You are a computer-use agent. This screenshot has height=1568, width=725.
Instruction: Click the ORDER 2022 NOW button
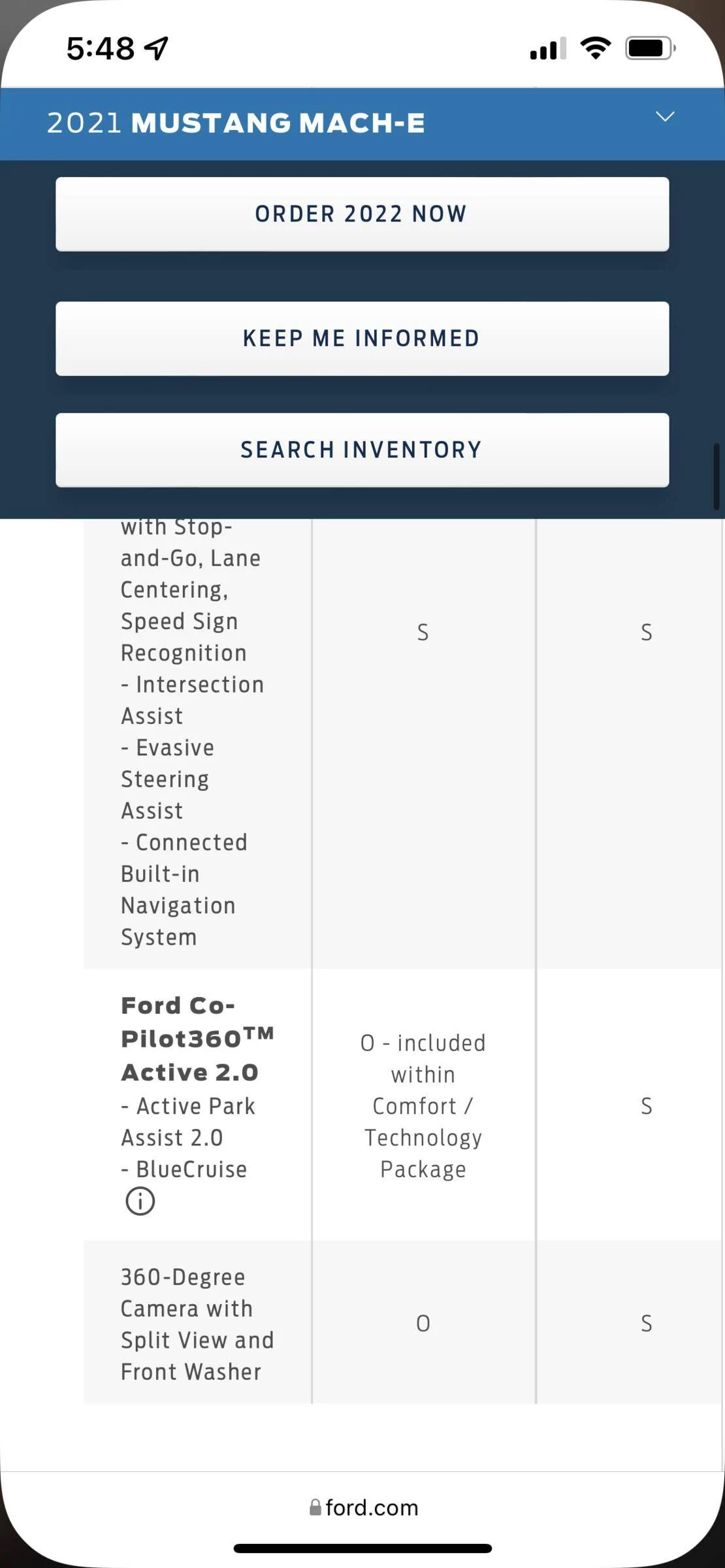tap(362, 214)
